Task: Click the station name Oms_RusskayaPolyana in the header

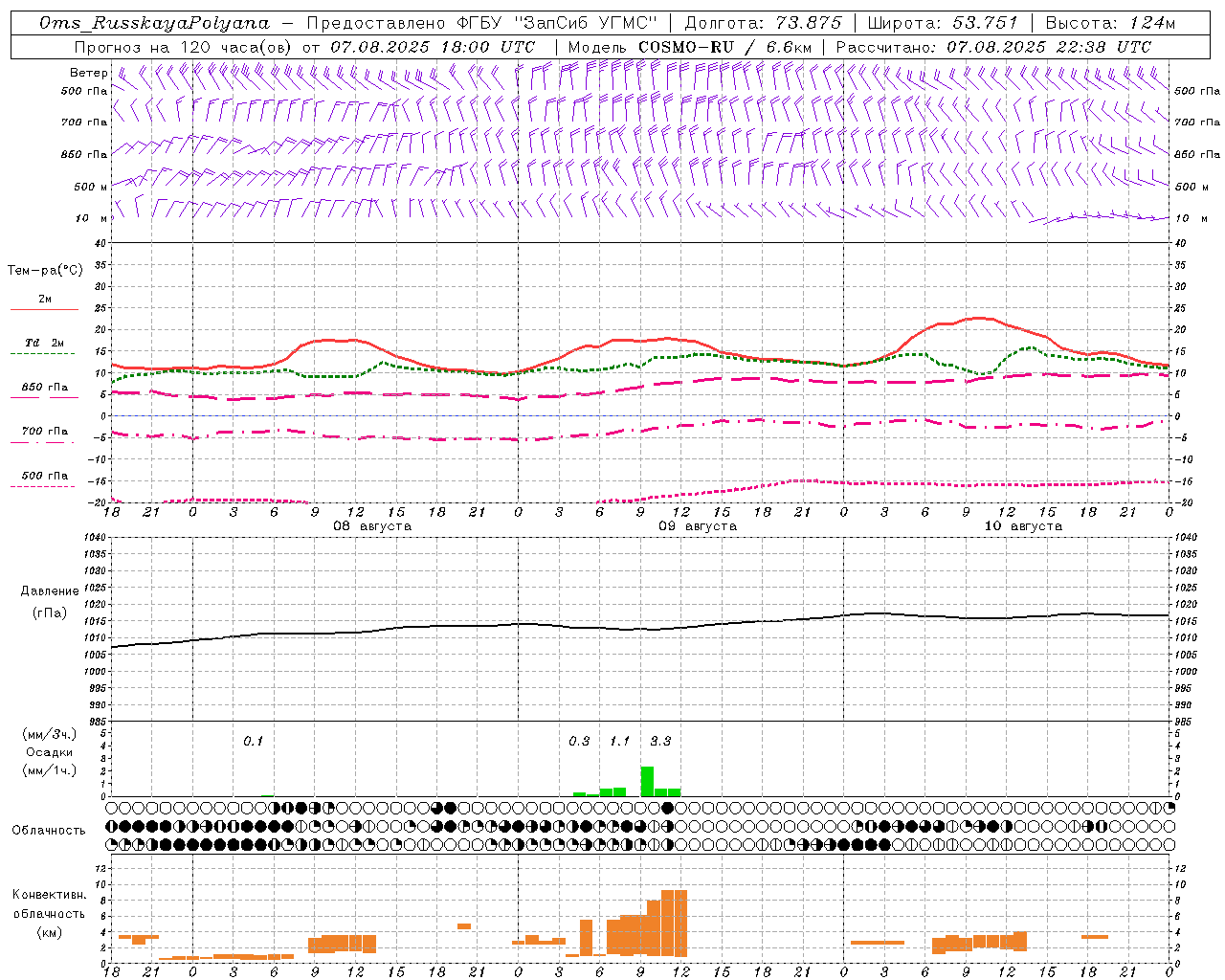Action: point(154,23)
